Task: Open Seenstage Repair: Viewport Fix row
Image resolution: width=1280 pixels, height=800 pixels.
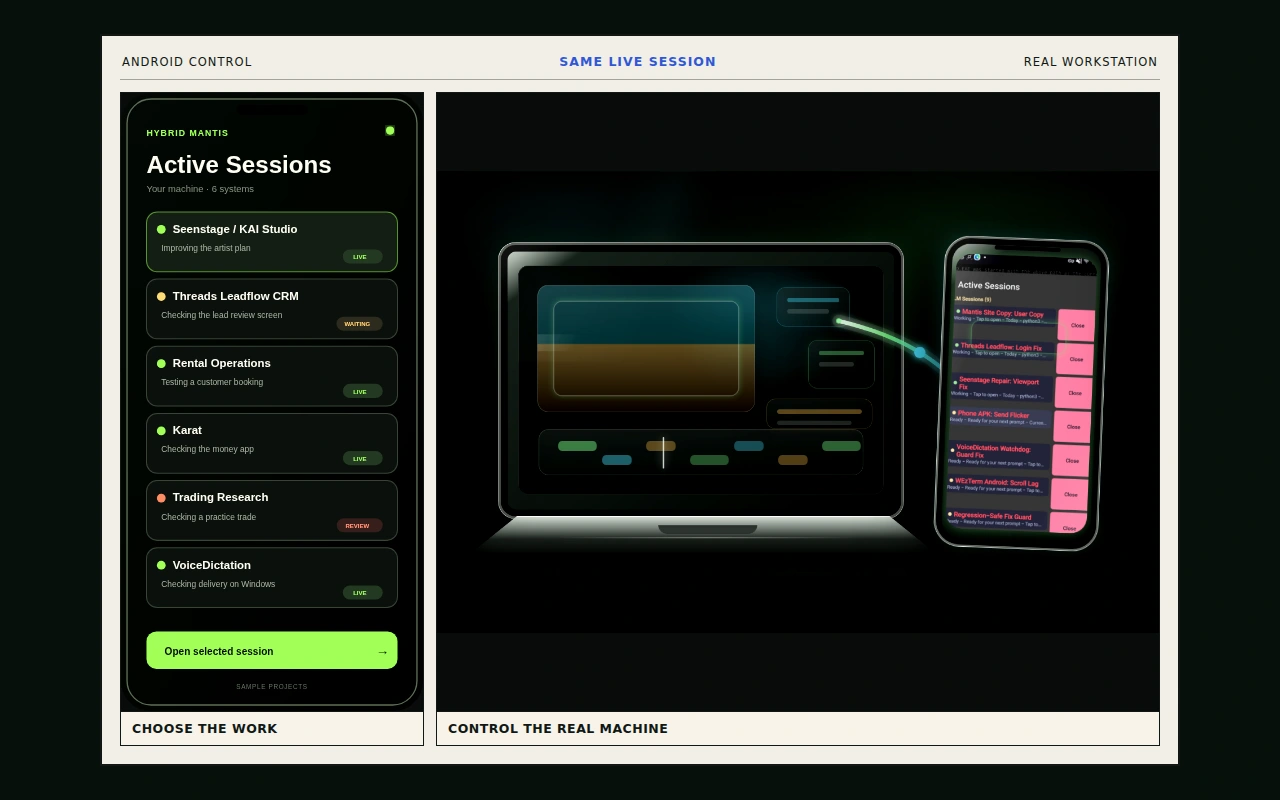Action: tap(1001, 387)
